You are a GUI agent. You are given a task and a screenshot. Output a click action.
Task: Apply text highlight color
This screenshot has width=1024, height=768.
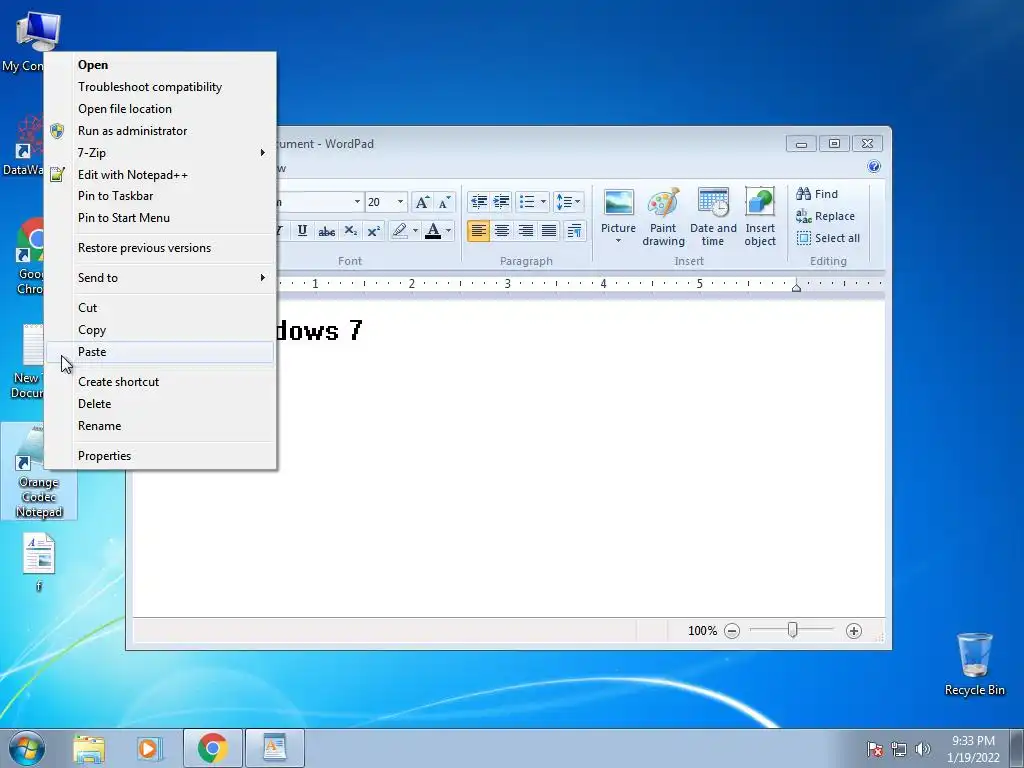[x=399, y=231]
